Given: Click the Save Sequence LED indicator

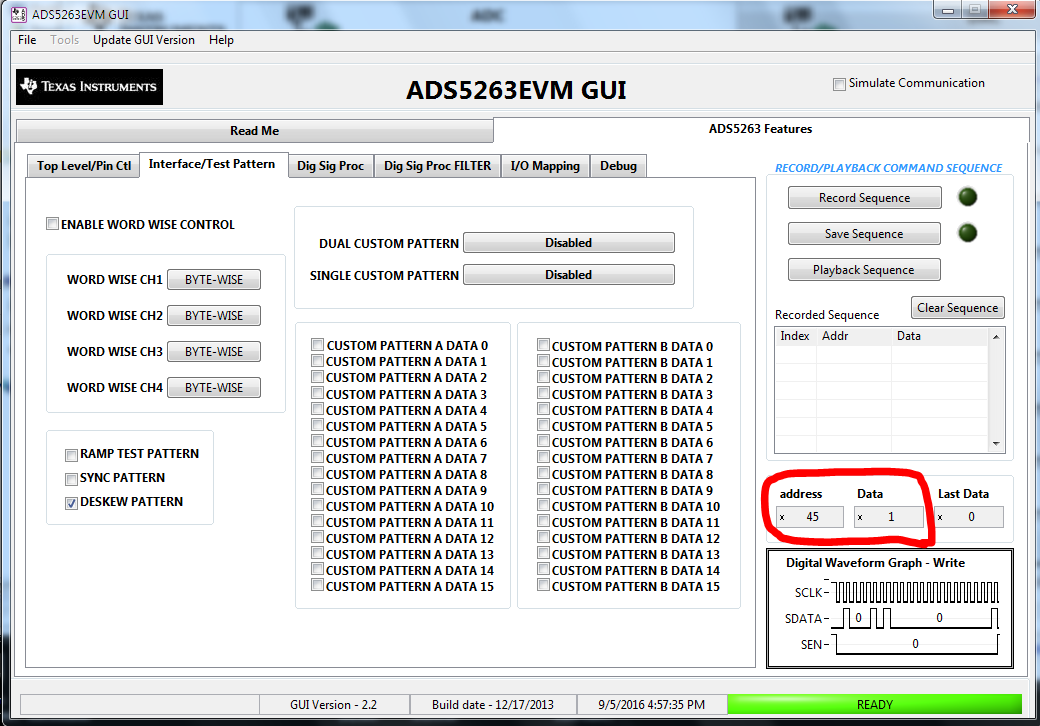Looking at the screenshot, I should point(968,233).
